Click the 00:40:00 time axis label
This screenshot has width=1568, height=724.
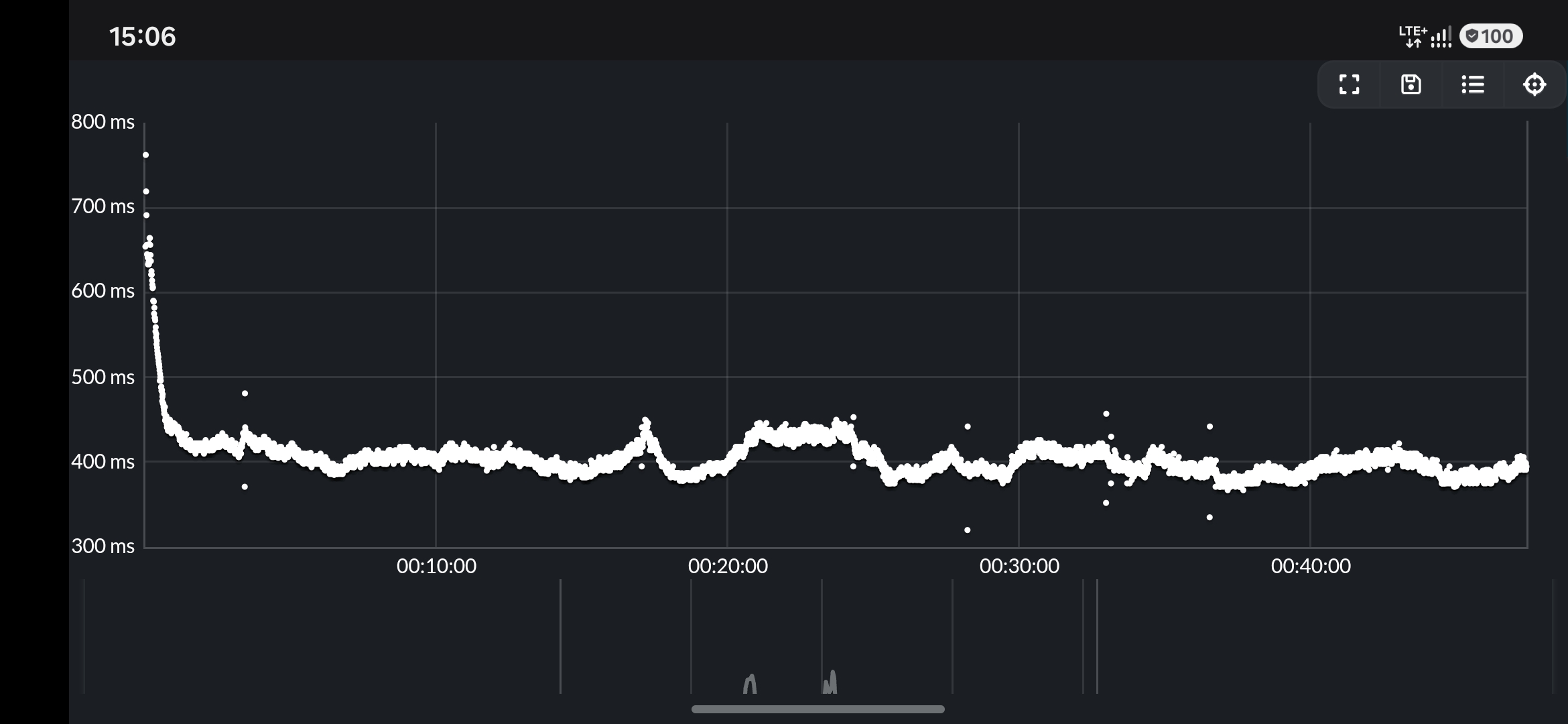pos(1311,566)
